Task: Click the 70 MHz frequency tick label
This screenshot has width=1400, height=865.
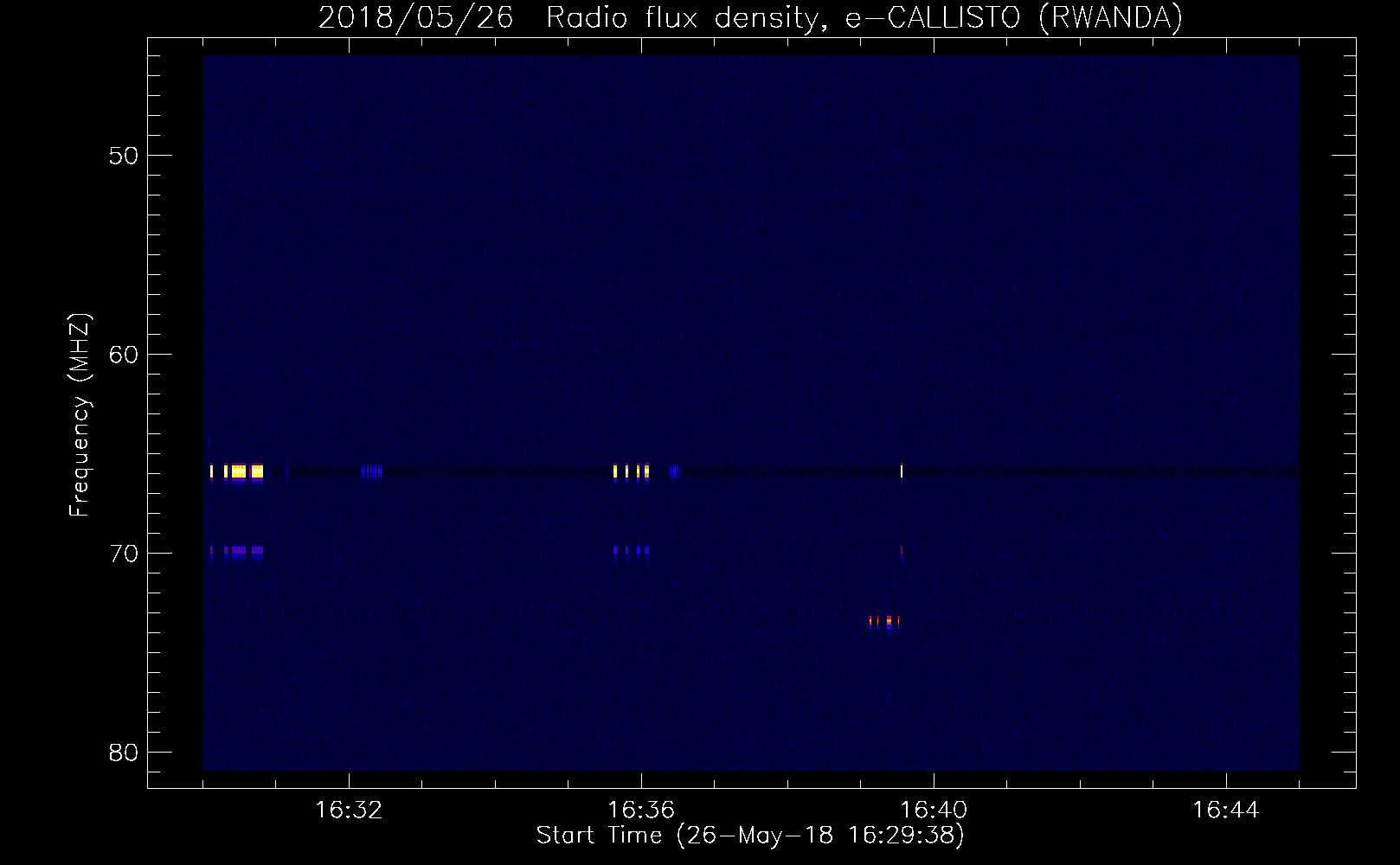Action: pos(124,553)
